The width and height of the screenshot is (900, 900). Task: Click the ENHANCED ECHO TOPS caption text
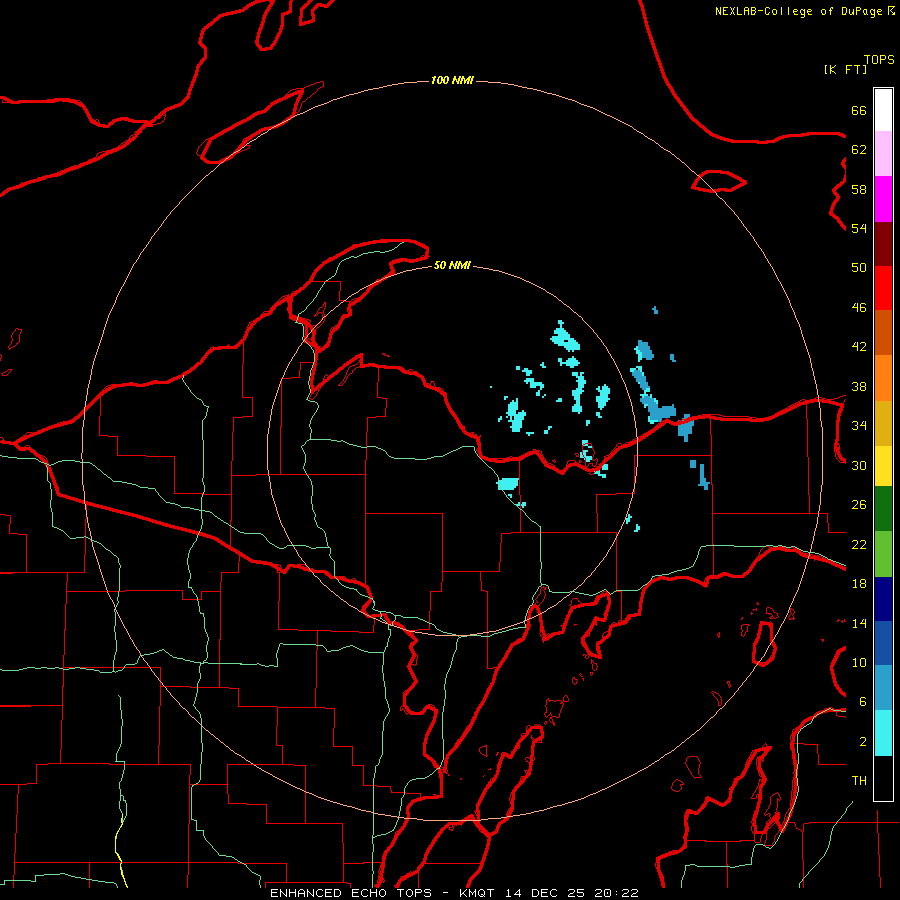[x=355, y=893]
